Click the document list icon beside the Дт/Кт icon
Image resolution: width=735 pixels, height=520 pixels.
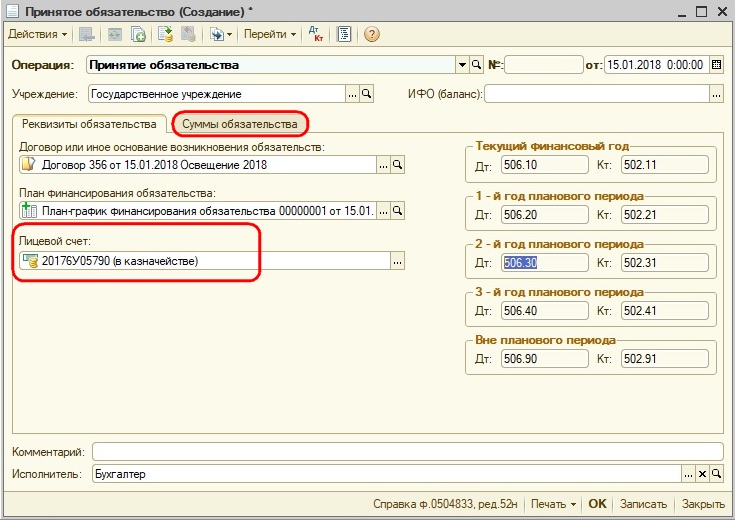point(345,34)
